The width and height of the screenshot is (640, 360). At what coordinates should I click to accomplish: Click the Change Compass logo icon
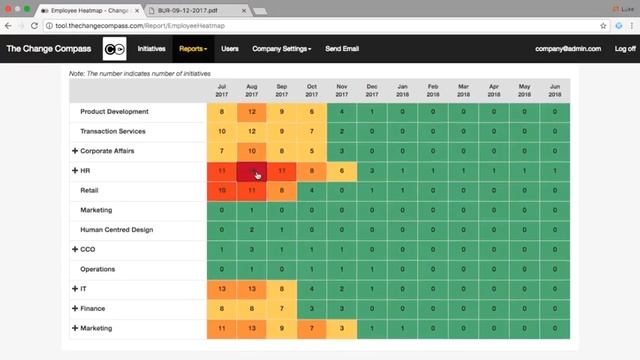tap(114, 49)
